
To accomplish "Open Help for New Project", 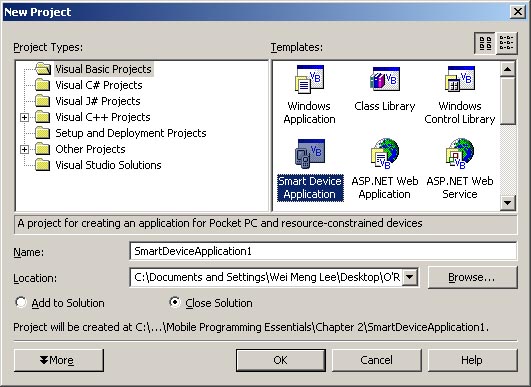I will pos(472,360).
